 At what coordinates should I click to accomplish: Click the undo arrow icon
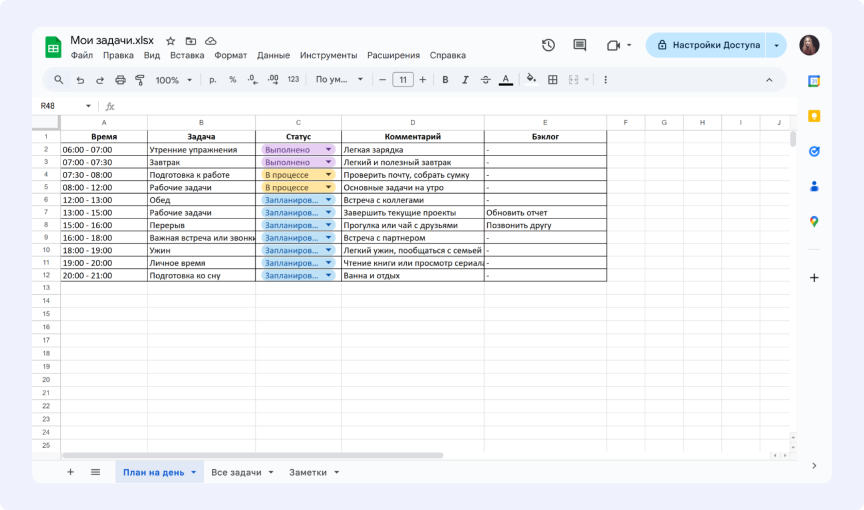tap(80, 80)
